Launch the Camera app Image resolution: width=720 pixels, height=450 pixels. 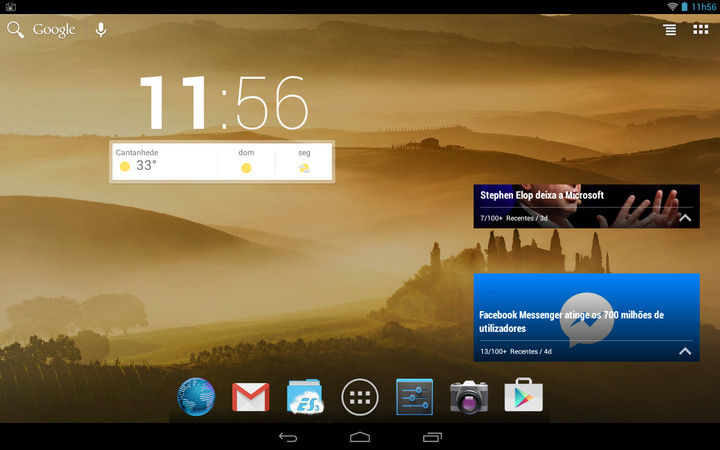coord(468,397)
